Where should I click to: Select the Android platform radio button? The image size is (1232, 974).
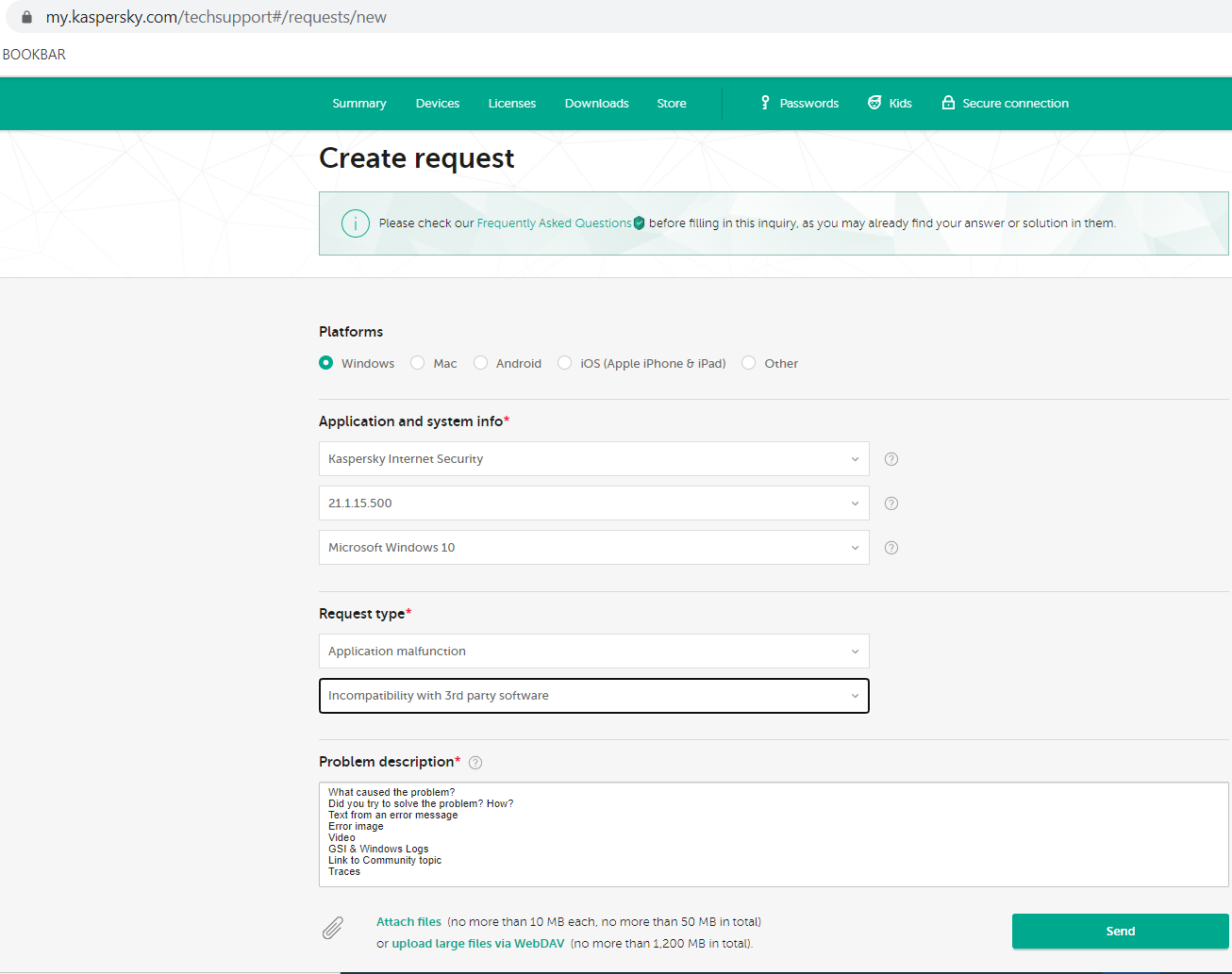(x=480, y=363)
